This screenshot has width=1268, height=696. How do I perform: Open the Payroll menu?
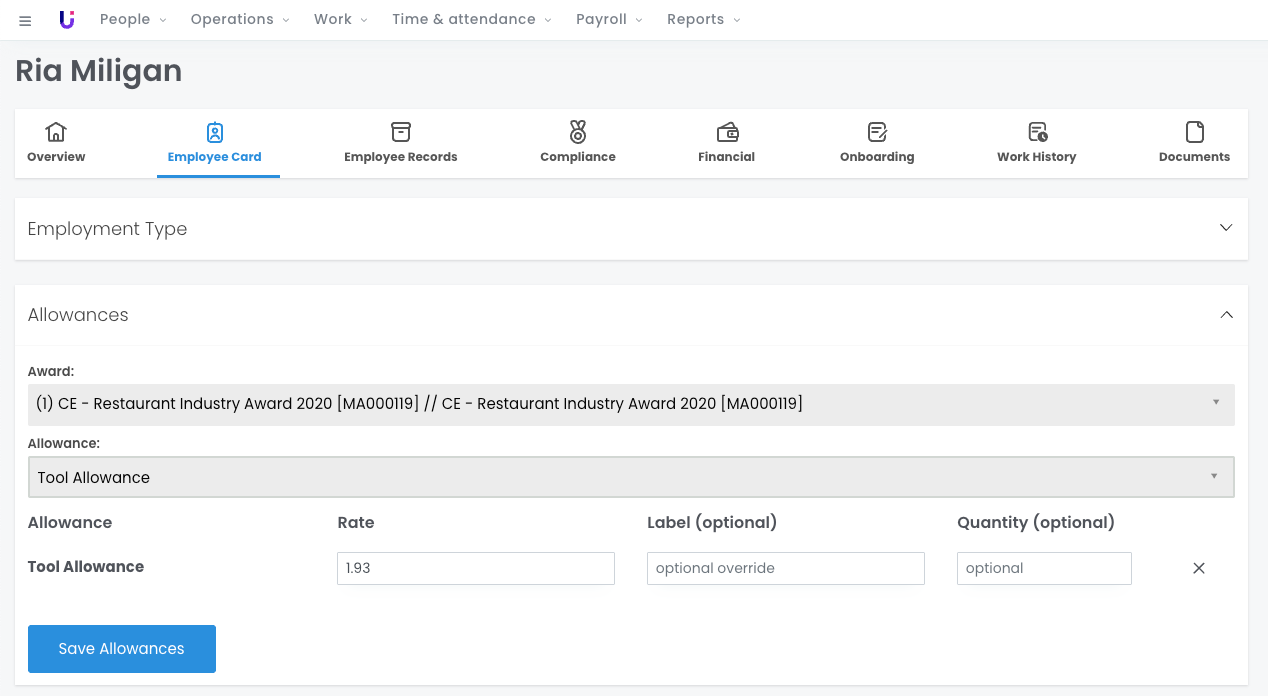point(609,20)
